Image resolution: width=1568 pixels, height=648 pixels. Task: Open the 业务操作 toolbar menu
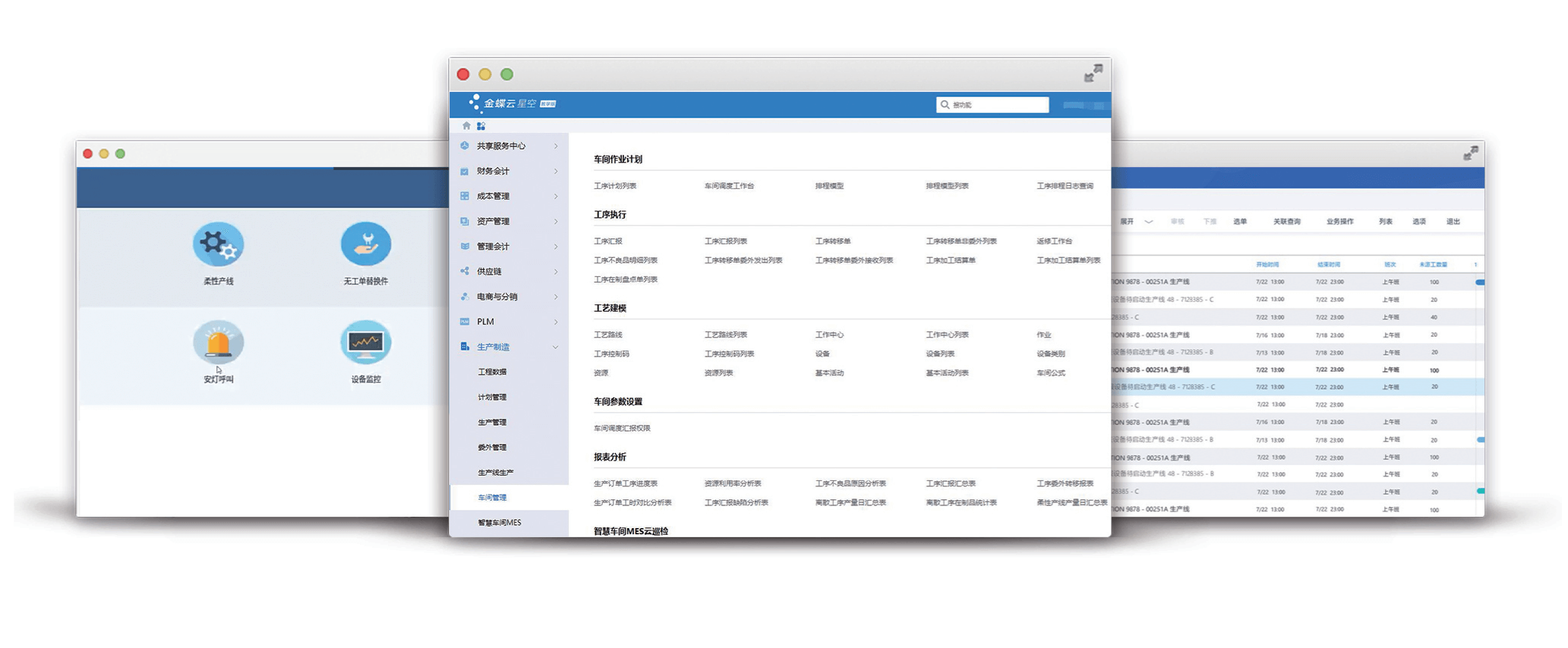[x=1339, y=222]
